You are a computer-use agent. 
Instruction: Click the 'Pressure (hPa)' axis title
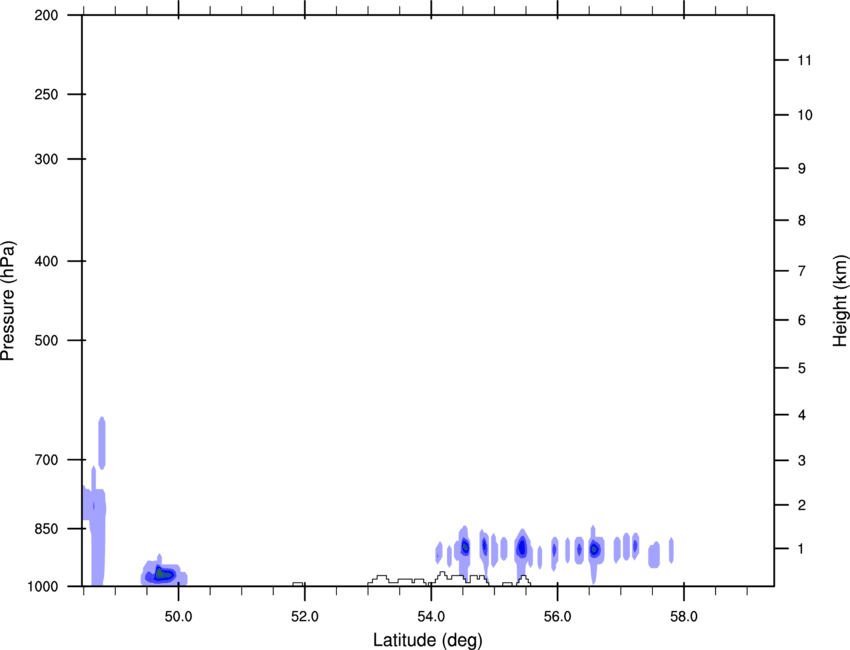click(8, 300)
